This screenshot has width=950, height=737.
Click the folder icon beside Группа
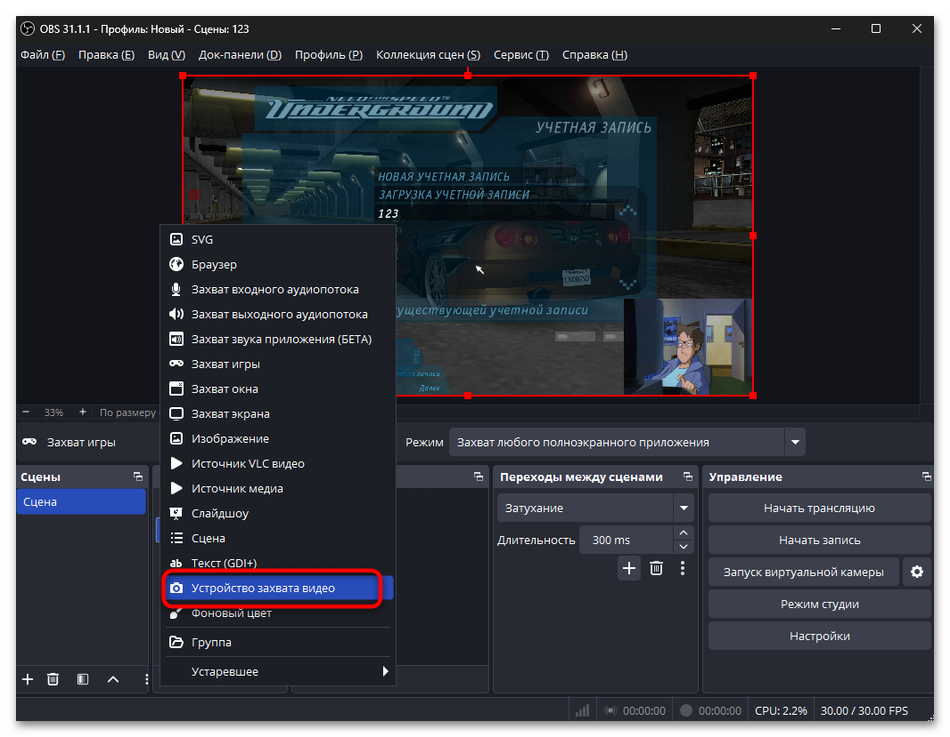[x=176, y=642]
